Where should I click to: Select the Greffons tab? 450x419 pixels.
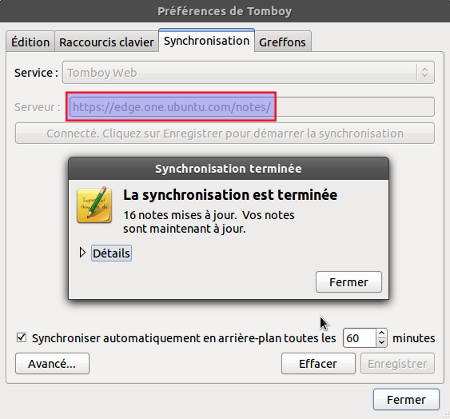tap(282, 42)
